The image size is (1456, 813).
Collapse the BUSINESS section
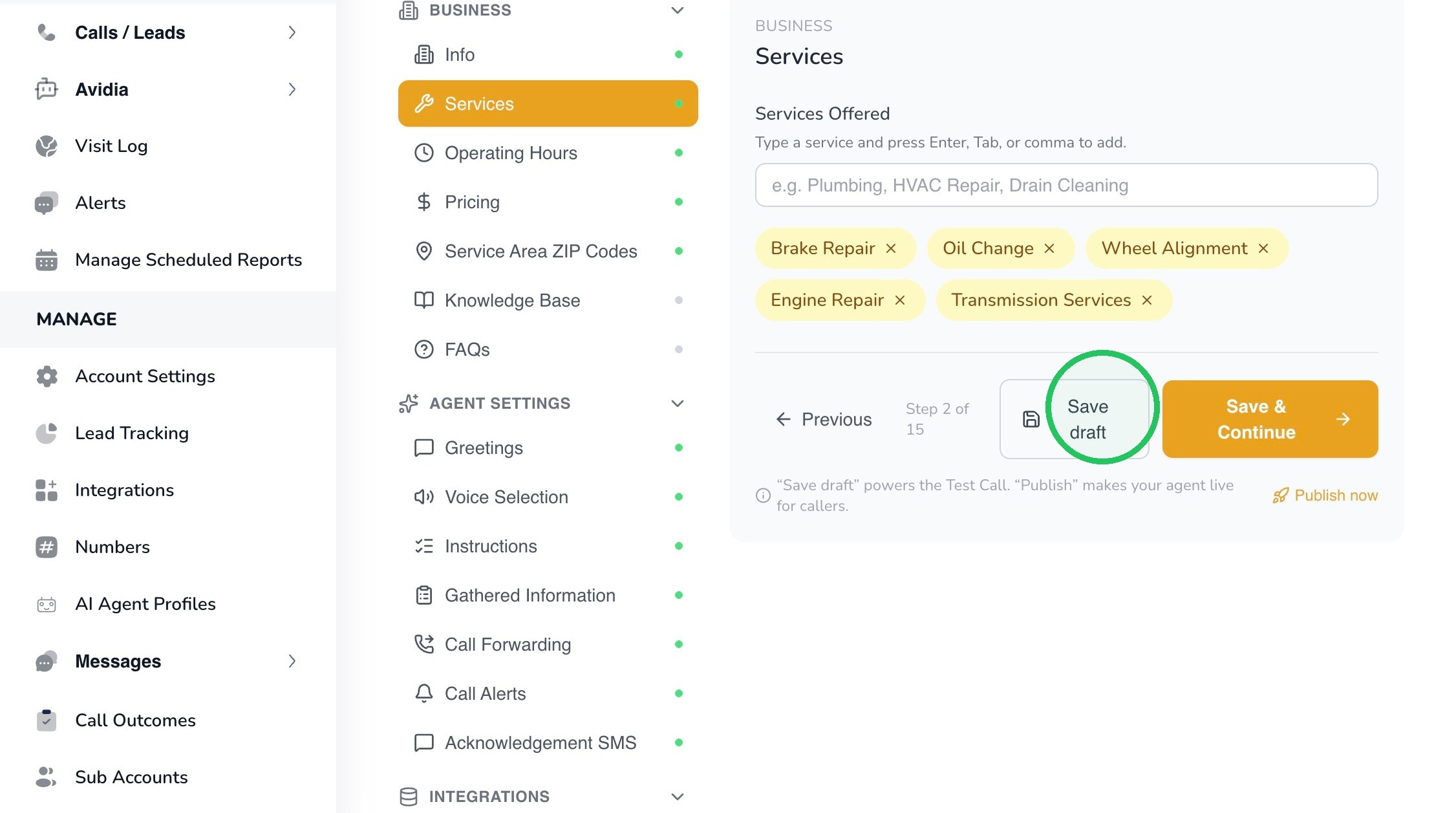(677, 10)
